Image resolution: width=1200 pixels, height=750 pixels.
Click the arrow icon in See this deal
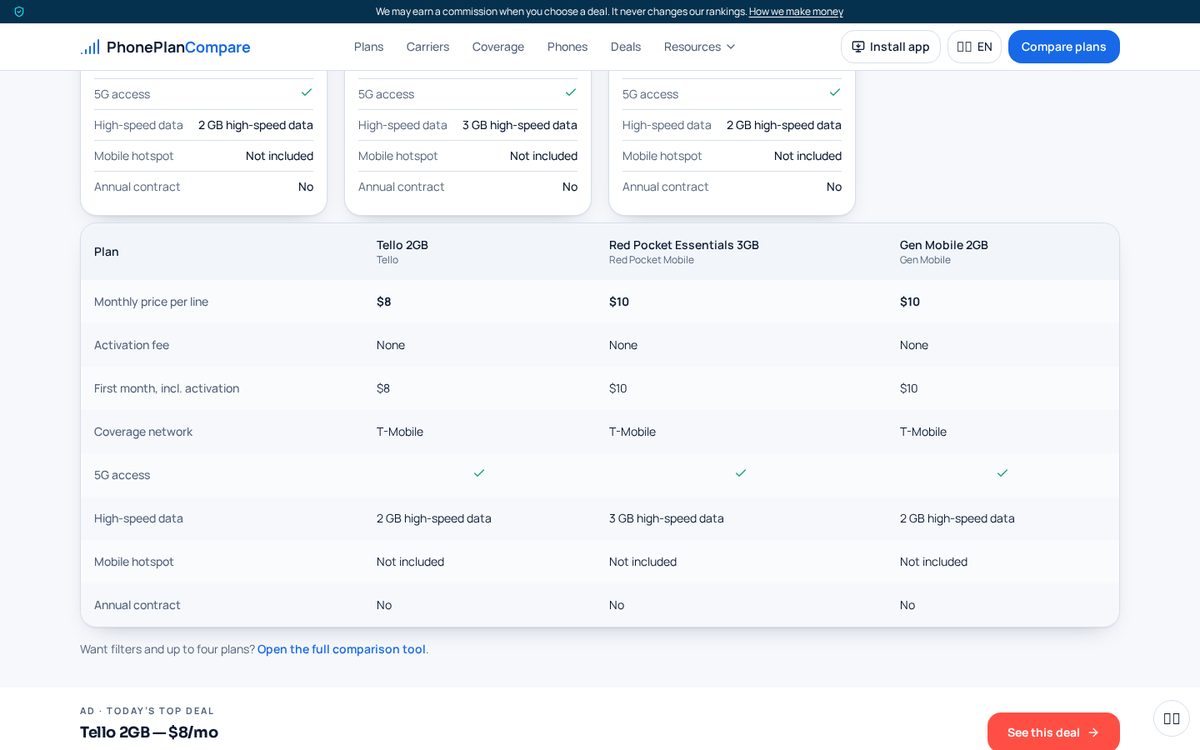point(1093,733)
